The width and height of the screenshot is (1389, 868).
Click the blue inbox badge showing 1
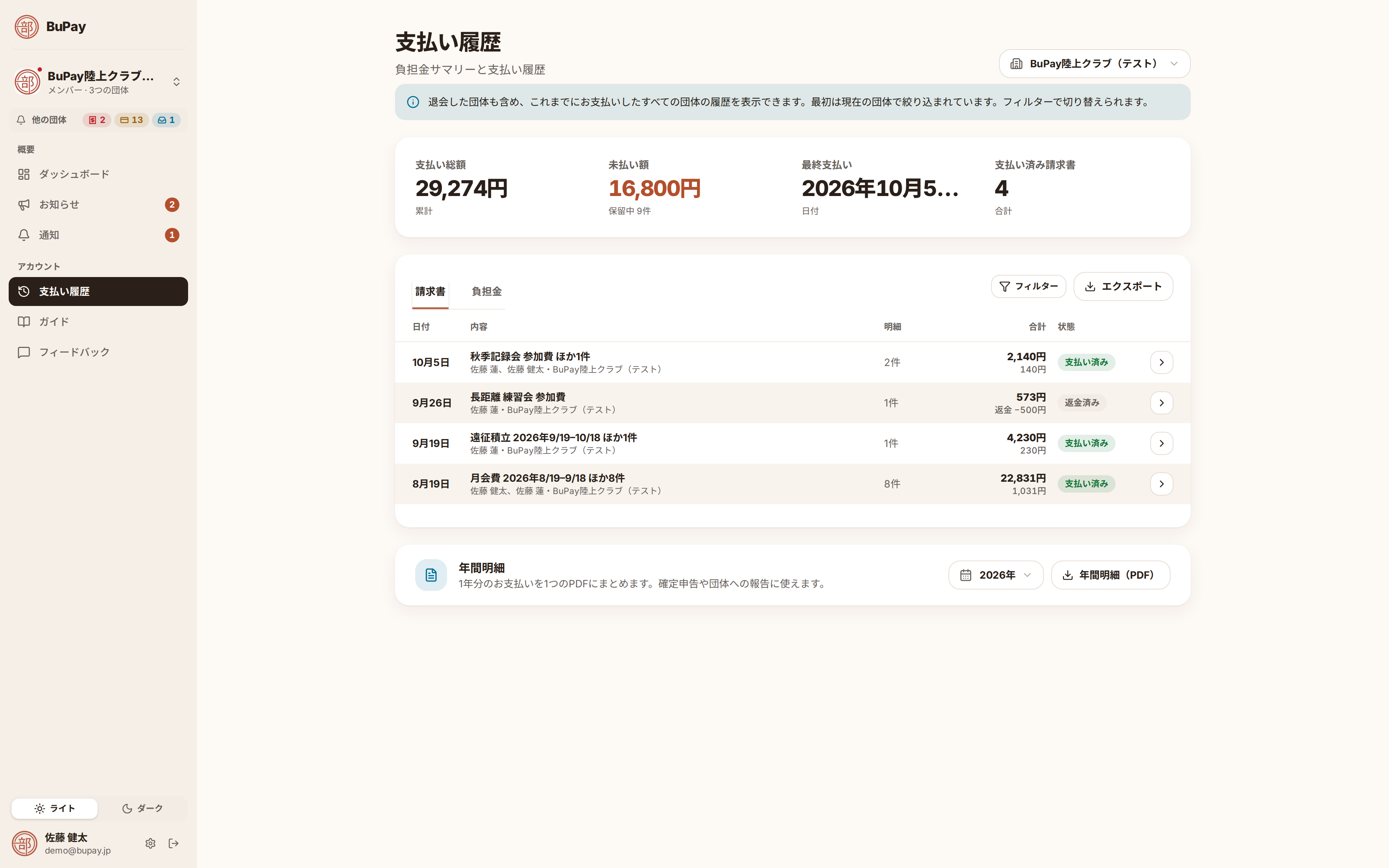[166, 120]
